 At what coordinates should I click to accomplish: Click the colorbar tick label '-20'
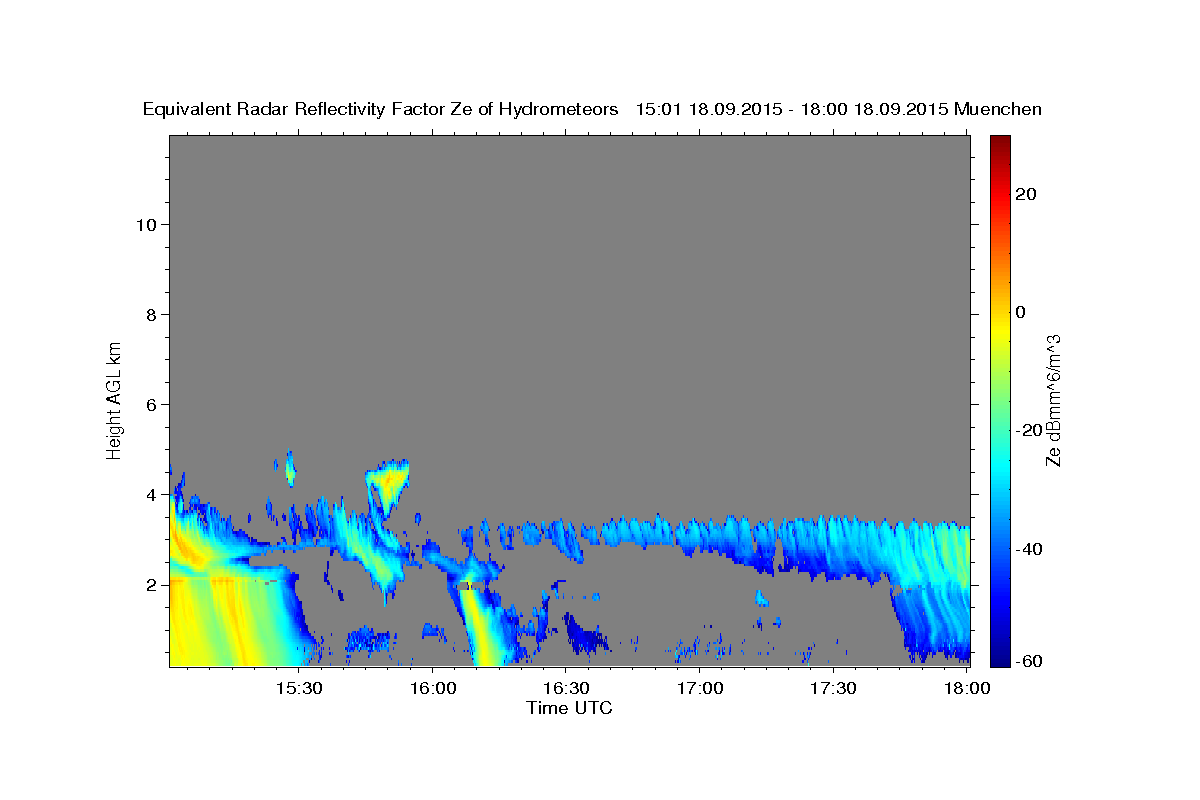click(1029, 430)
